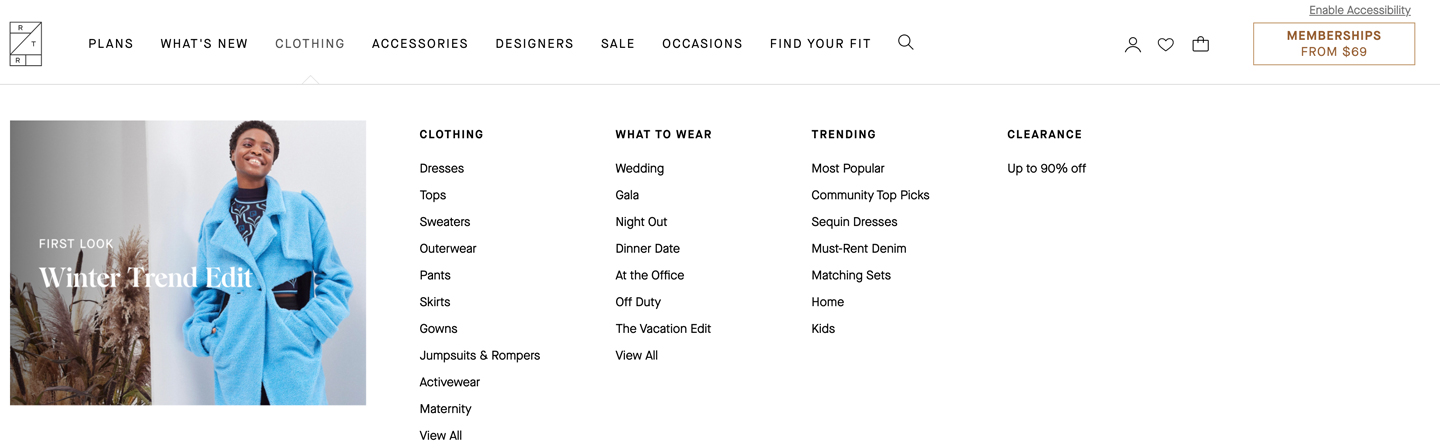The height and width of the screenshot is (448, 1440).
Task: Open the Winter Trend Edit banner image
Action: [188, 263]
